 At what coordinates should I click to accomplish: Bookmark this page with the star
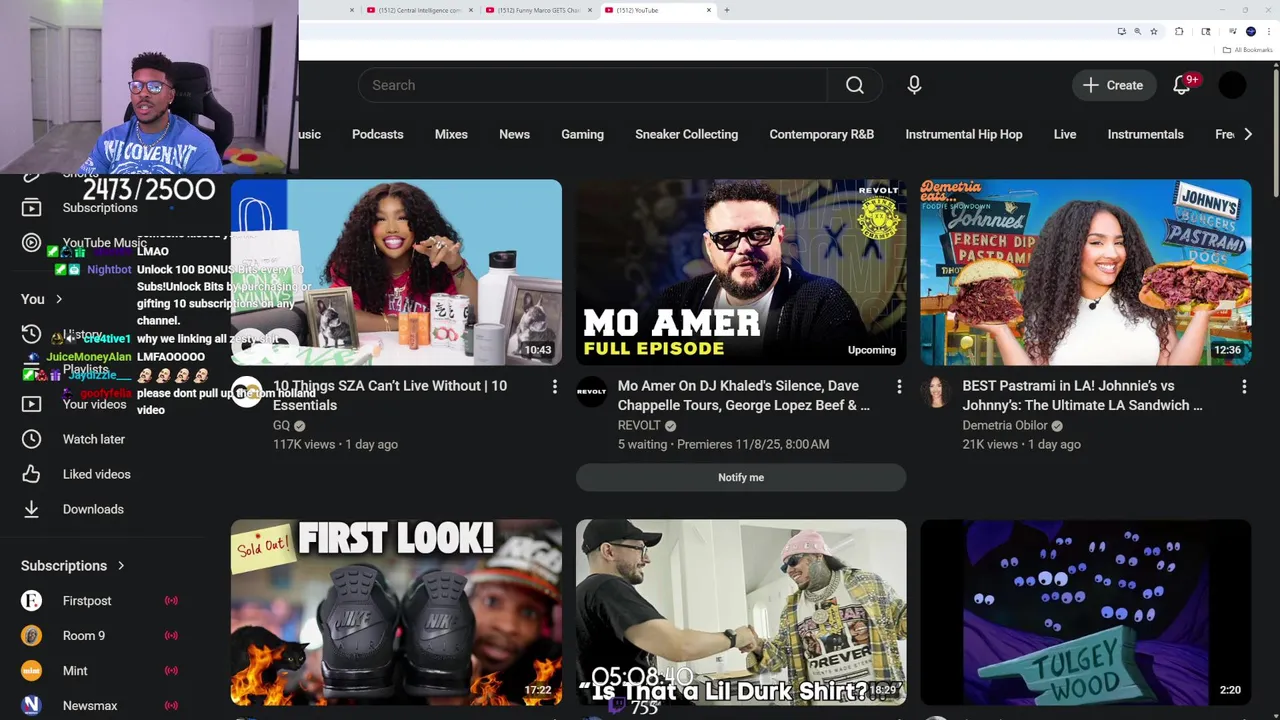(1154, 32)
